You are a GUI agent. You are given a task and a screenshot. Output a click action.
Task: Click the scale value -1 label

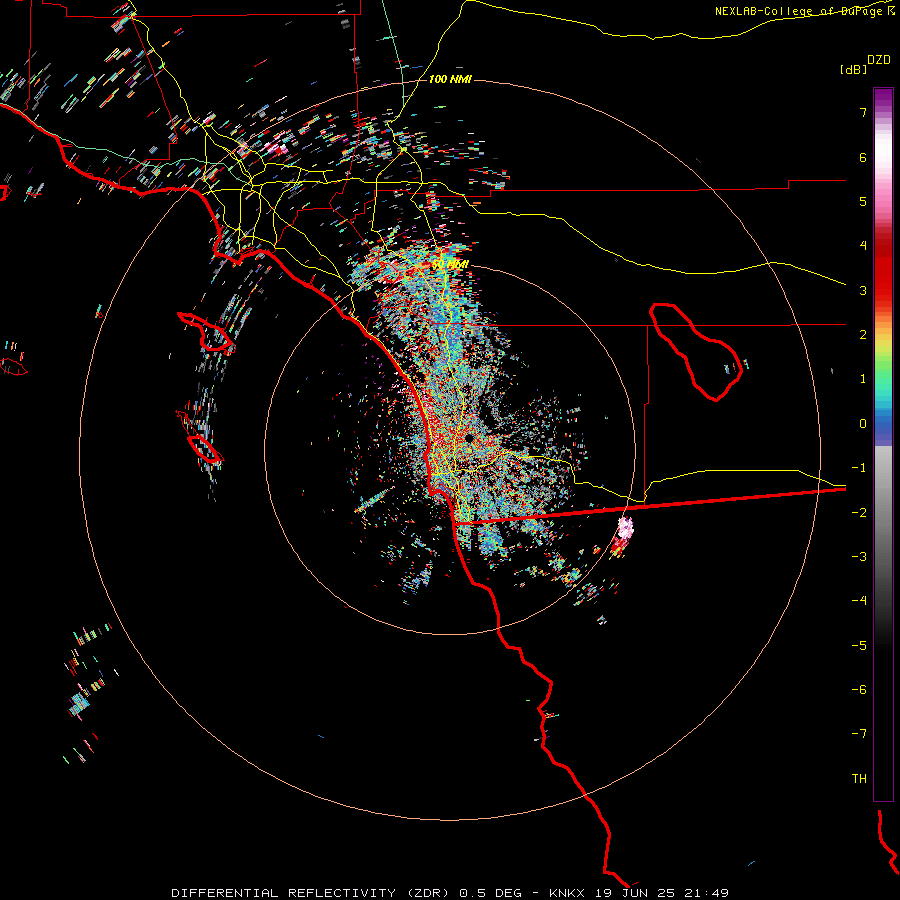(x=859, y=468)
